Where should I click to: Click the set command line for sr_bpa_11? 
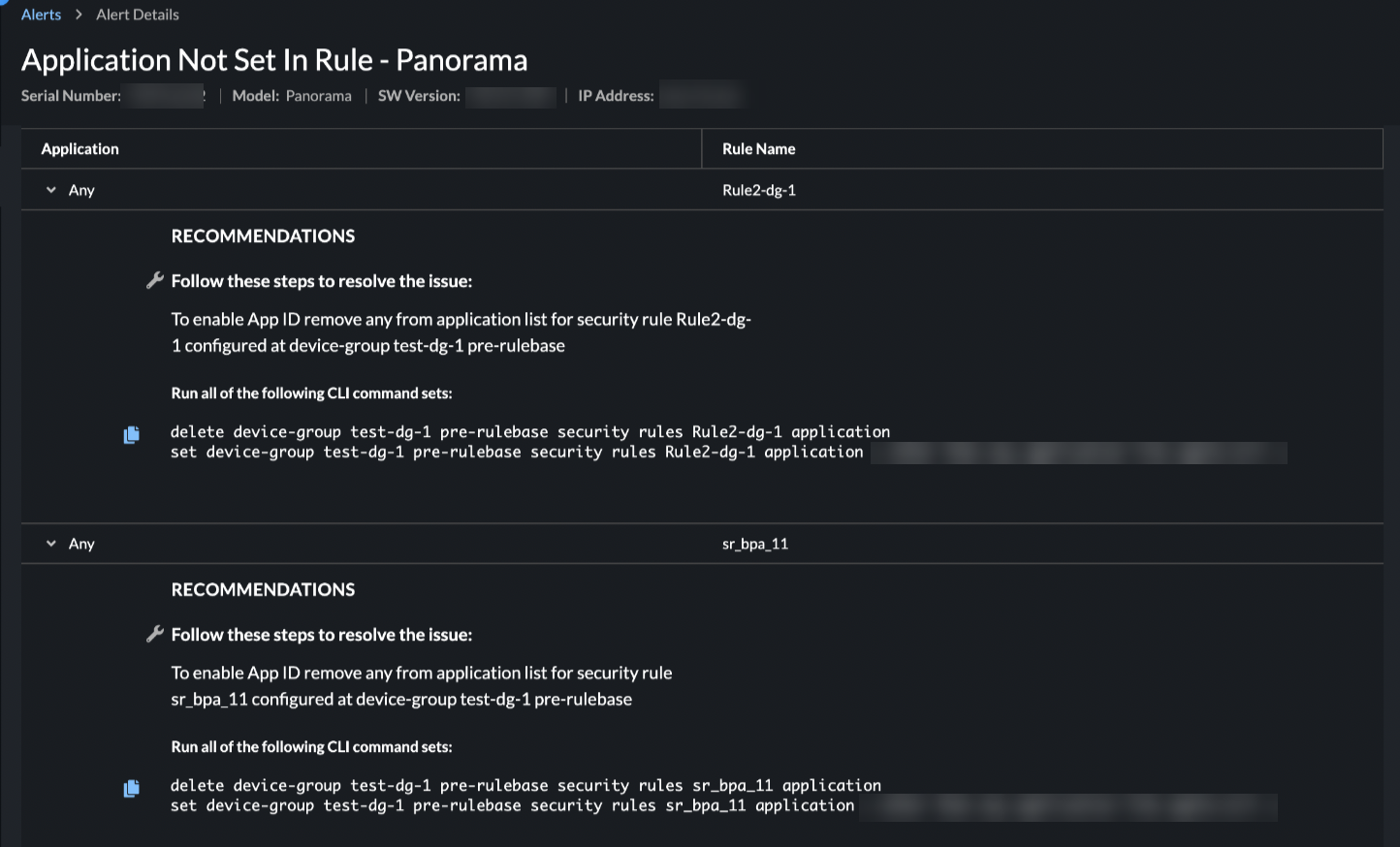point(512,806)
